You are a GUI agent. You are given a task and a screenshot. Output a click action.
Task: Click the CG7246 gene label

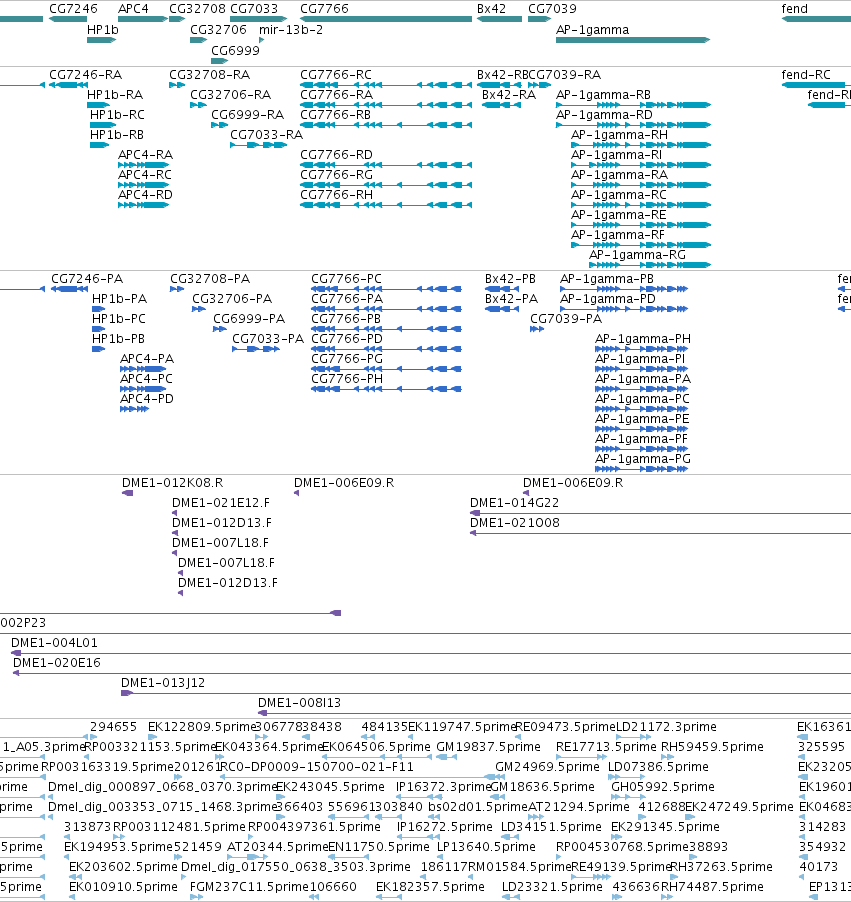73,9
